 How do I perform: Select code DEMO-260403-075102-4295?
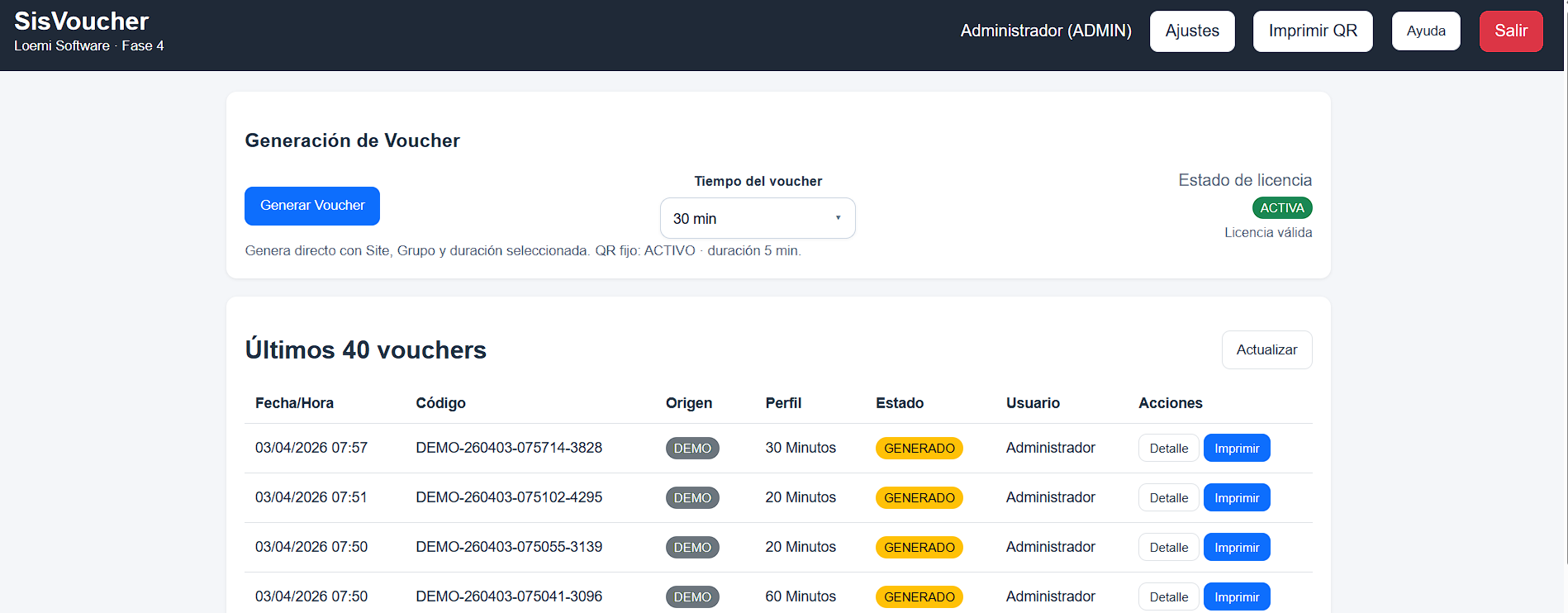(x=509, y=497)
